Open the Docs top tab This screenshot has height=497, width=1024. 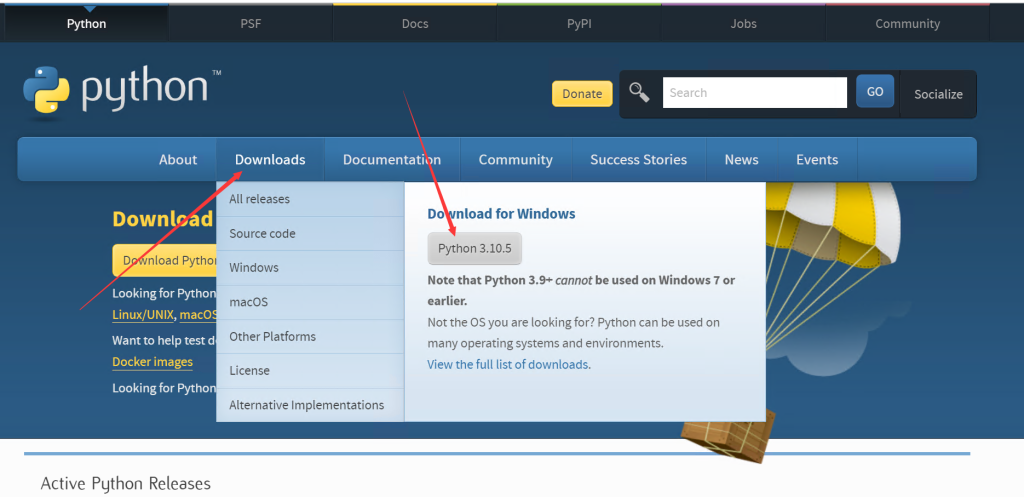[x=415, y=24]
